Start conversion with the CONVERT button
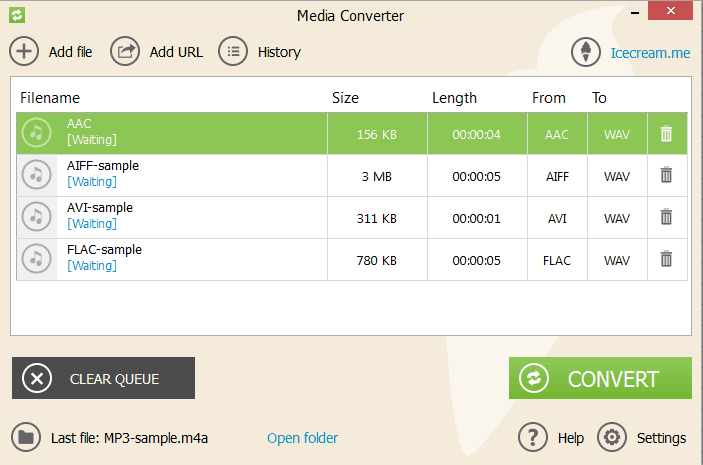The image size is (703, 465). [x=600, y=378]
